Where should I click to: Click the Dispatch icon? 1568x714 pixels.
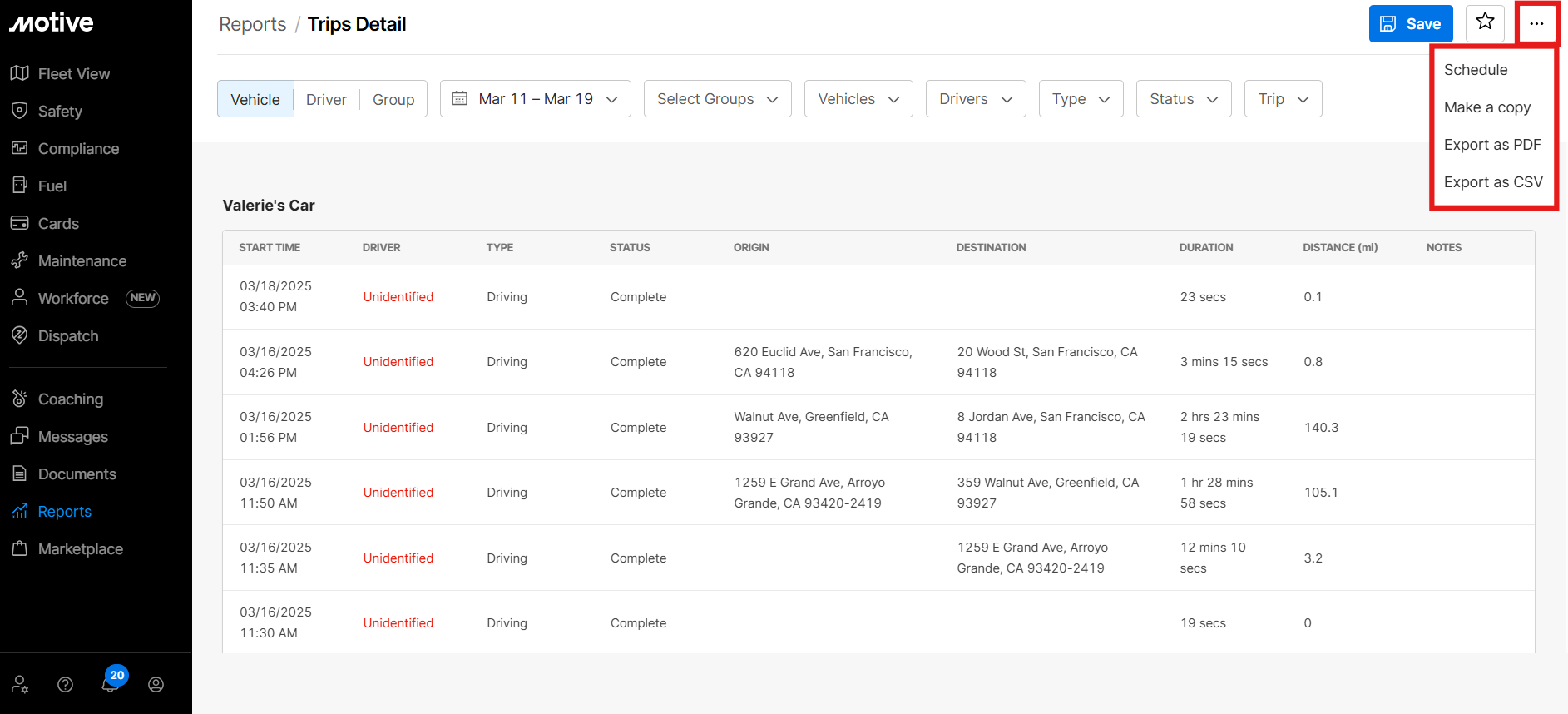click(20, 335)
